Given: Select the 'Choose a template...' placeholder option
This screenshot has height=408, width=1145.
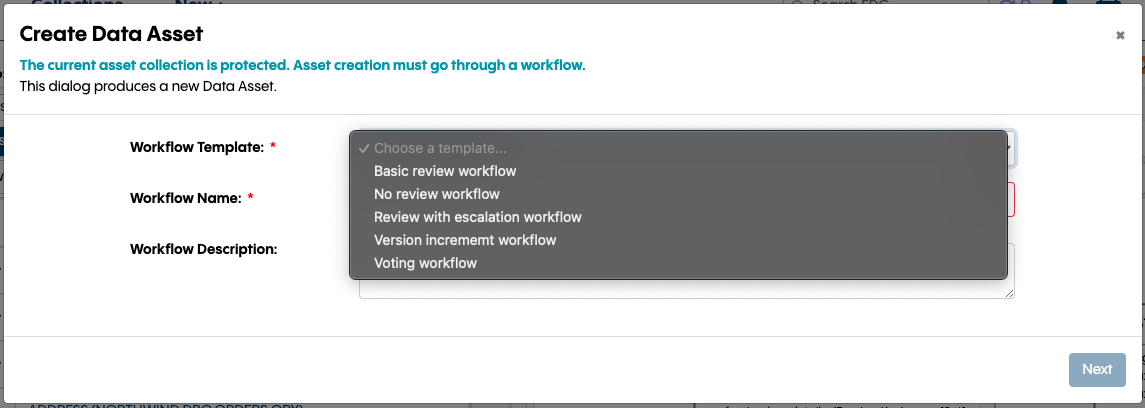Looking at the screenshot, I should pos(440,148).
